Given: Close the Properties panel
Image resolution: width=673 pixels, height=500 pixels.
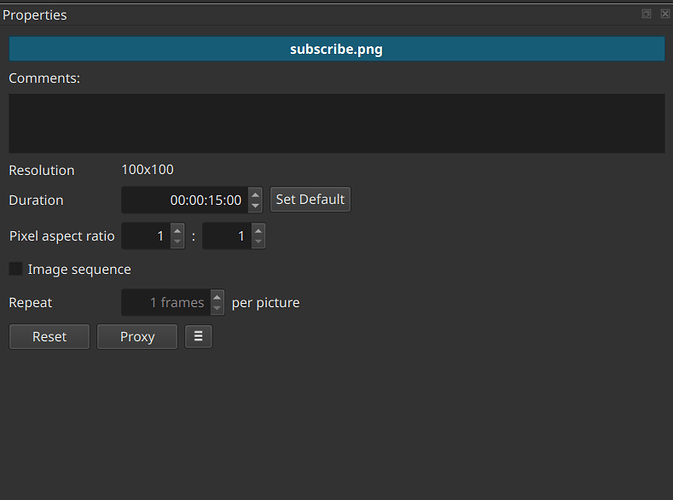Looking at the screenshot, I should (x=664, y=14).
